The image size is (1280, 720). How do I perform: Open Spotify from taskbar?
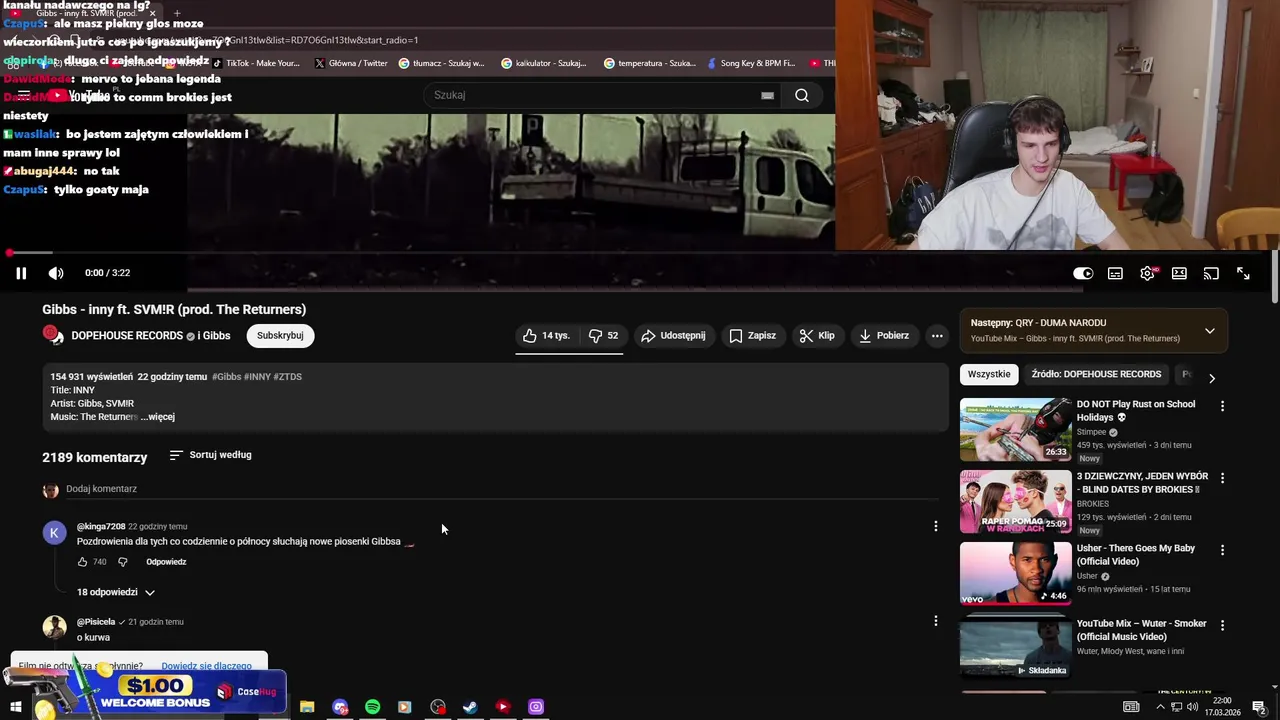(372, 707)
